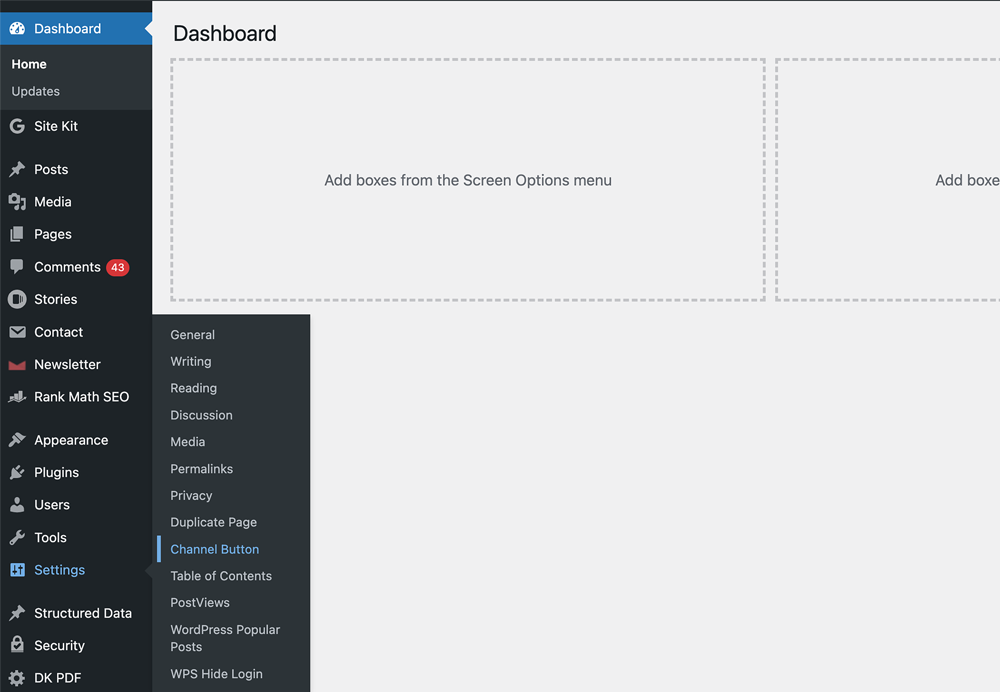Click the Tools wrench icon
The image size is (1000, 692).
pos(17,538)
